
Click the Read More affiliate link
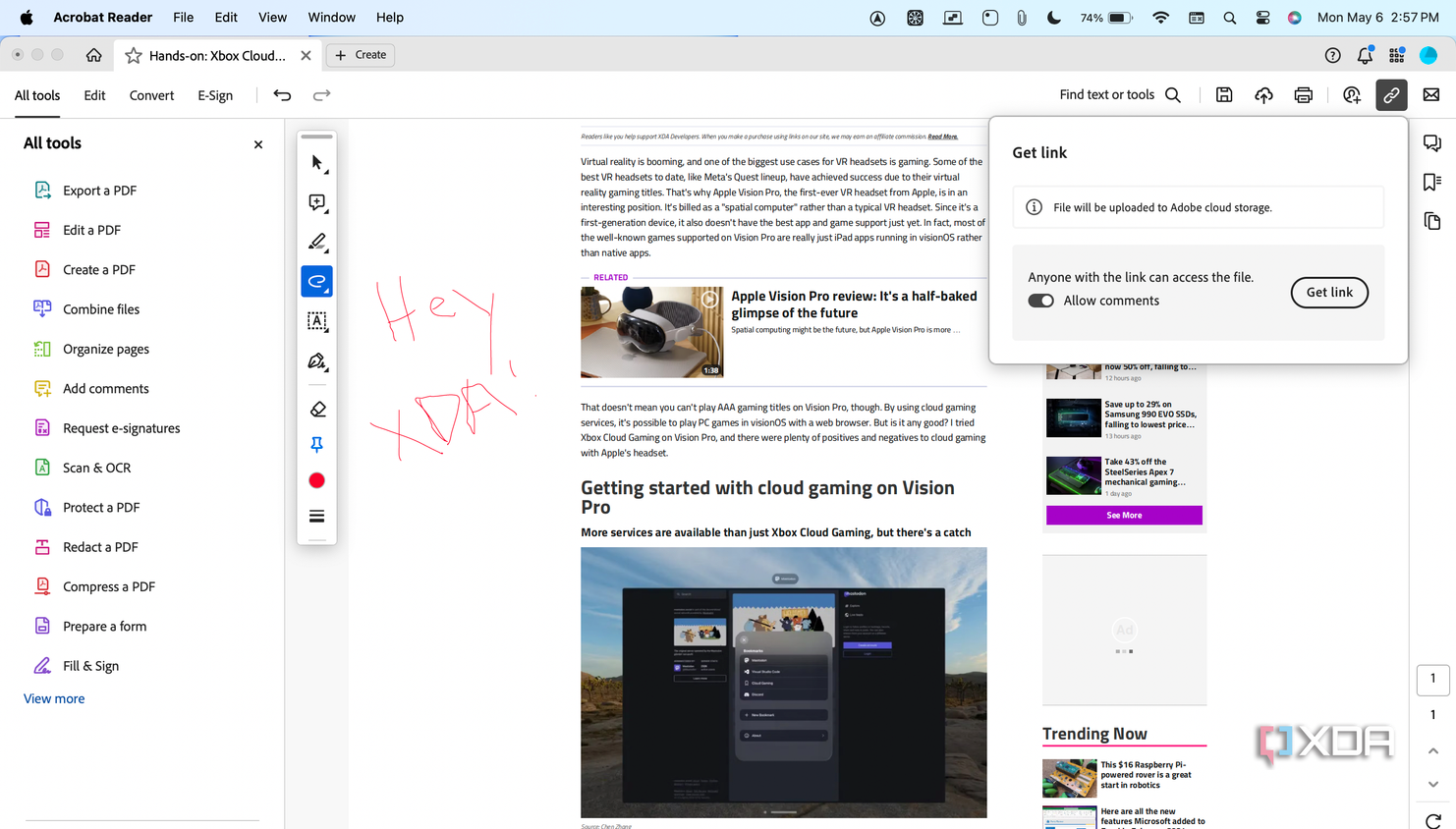click(942, 137)
